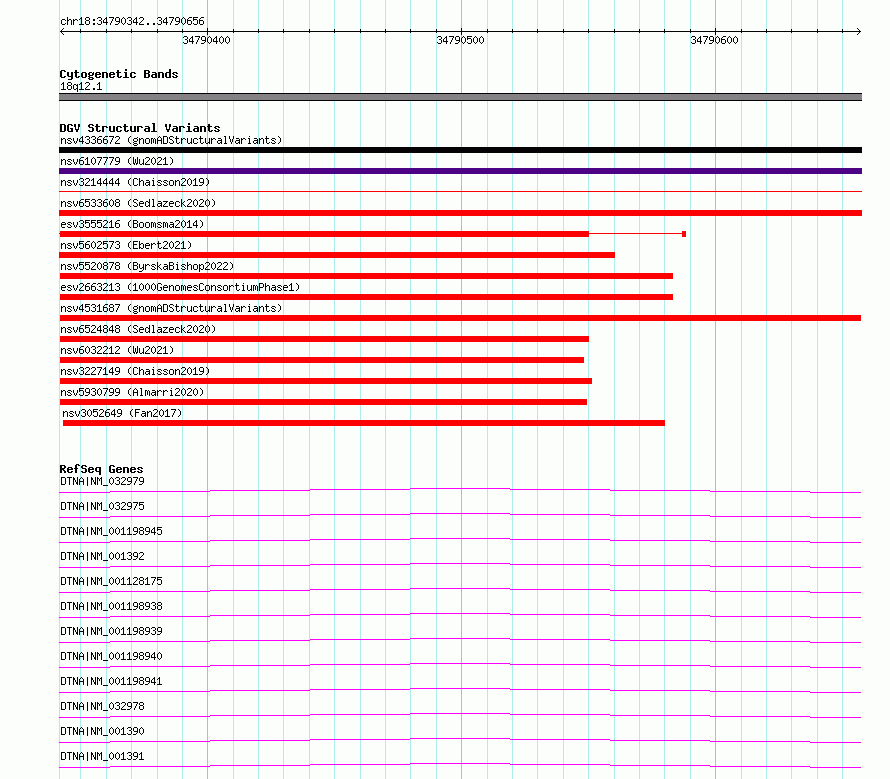890x779 pixels.
Task: Open transcript DTNA|NM_001198940
Action: coord(111,656)
